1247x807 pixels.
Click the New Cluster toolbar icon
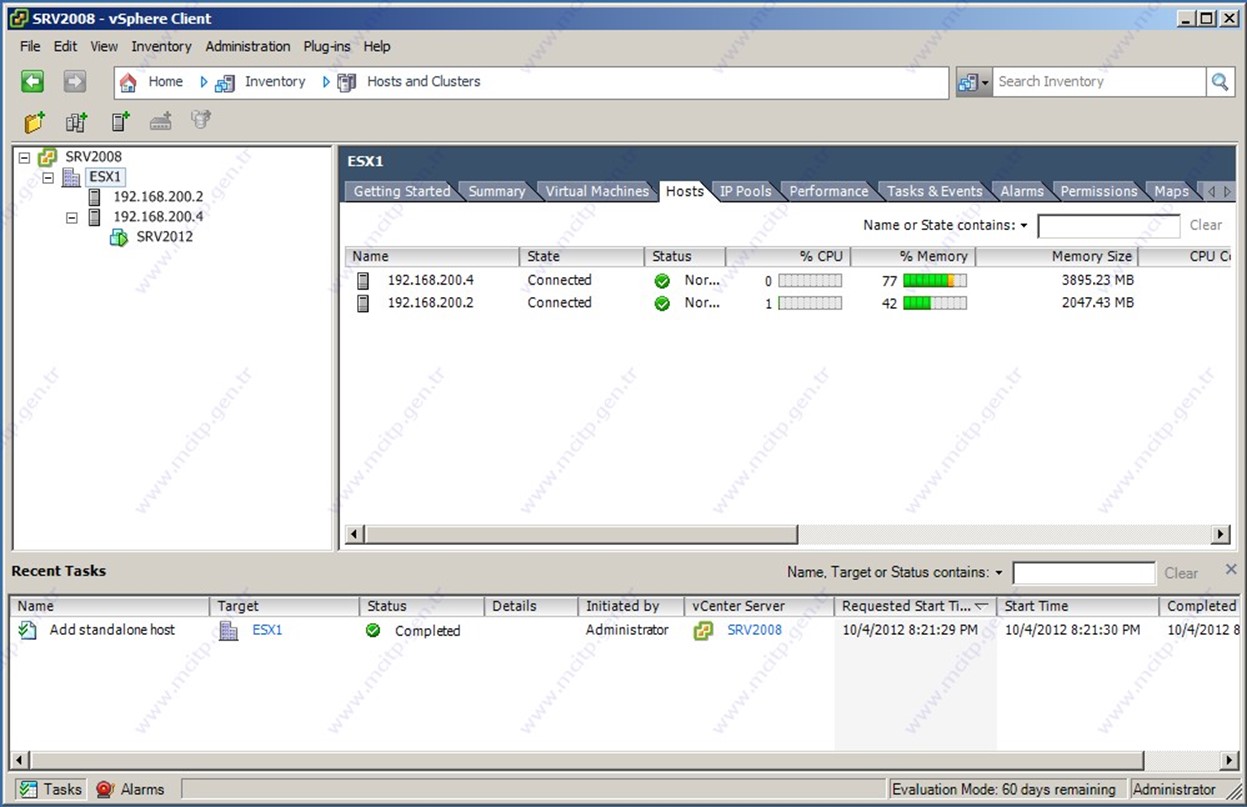[161, 122]
